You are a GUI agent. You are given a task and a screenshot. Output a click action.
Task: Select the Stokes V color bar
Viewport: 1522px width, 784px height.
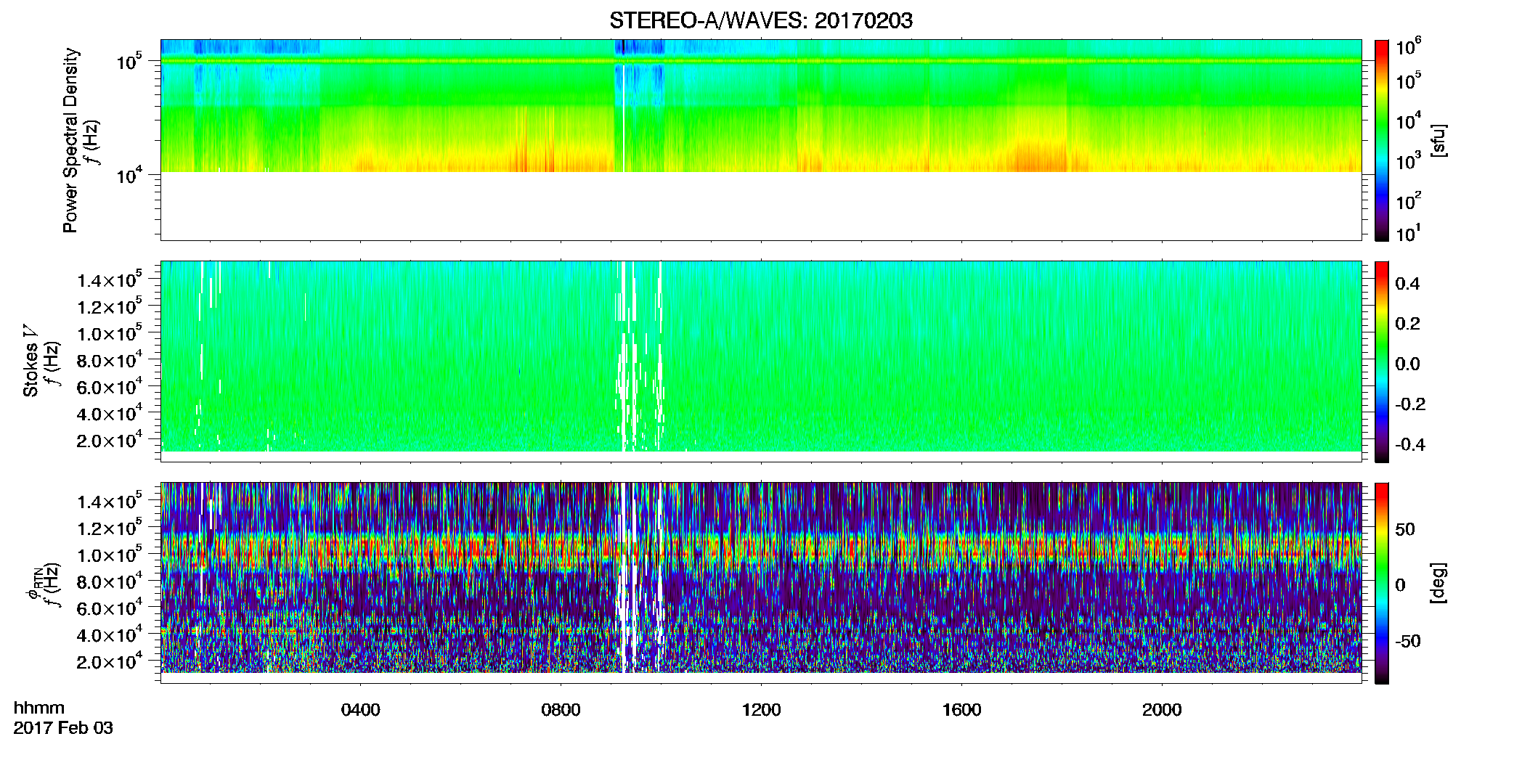(1381, 362)
